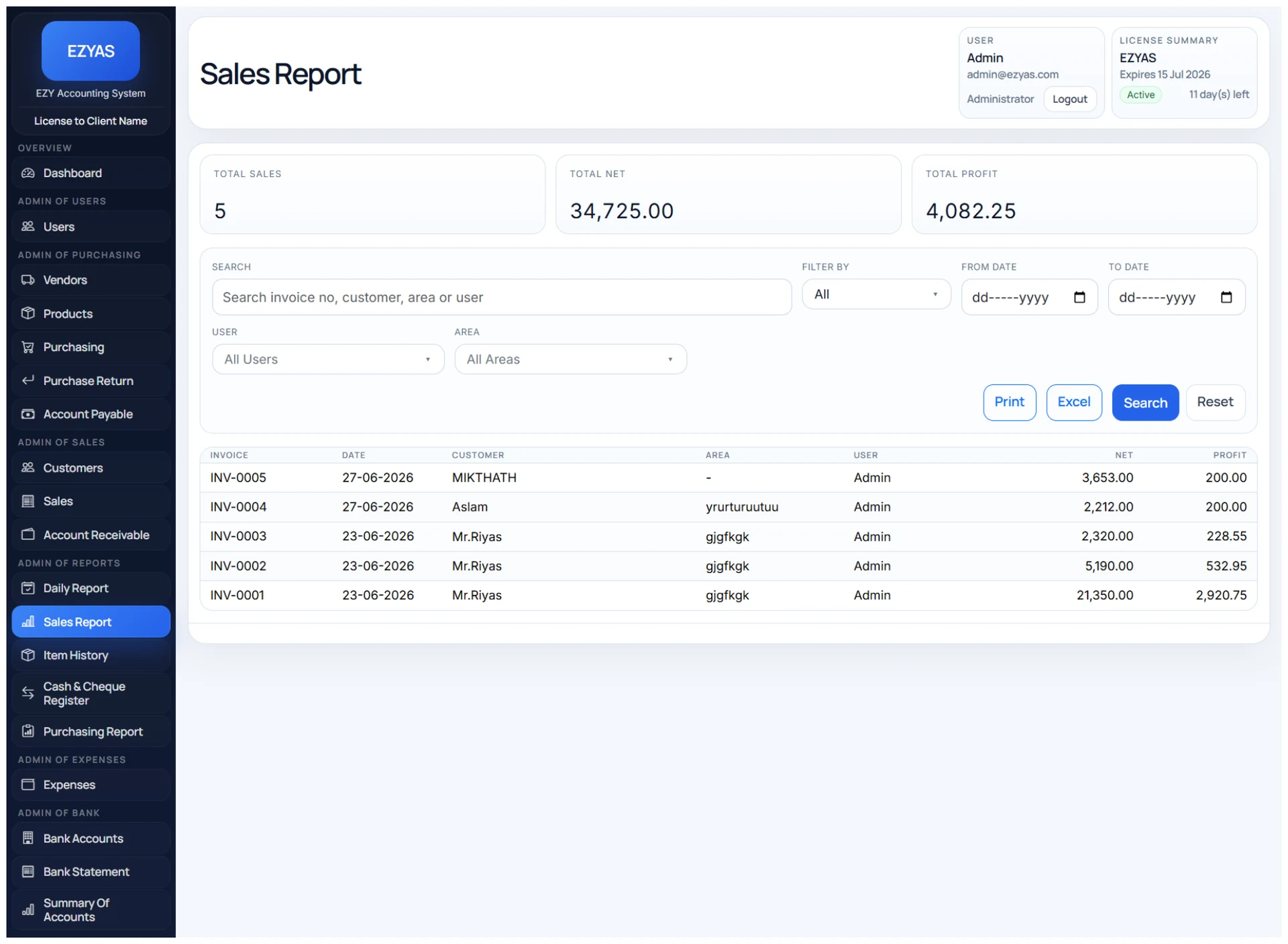The image size is (1288, 944).
Task: Click the Purchase Return arrow icon
Action: [28, 380]
